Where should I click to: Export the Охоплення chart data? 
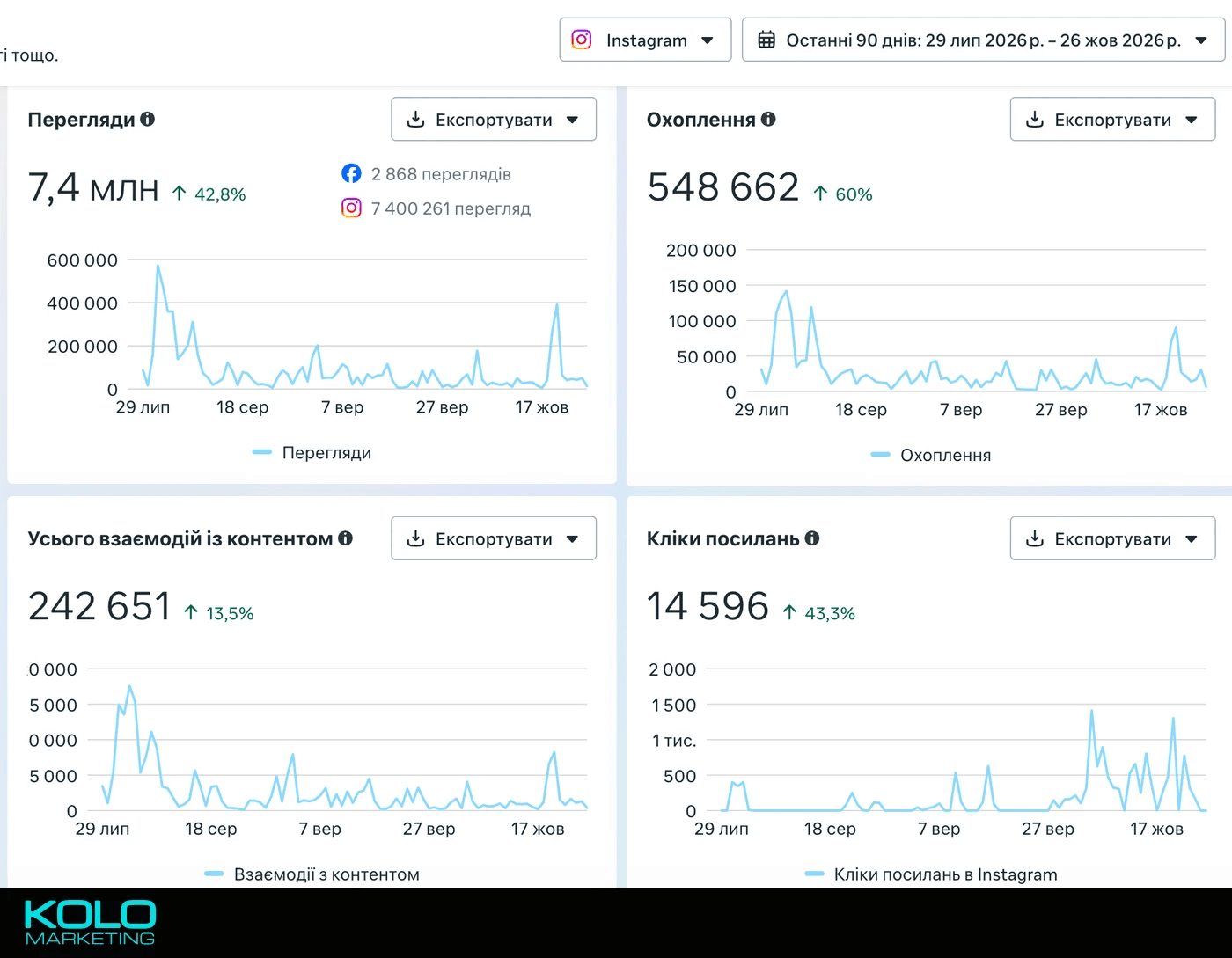pos(1112,119)
